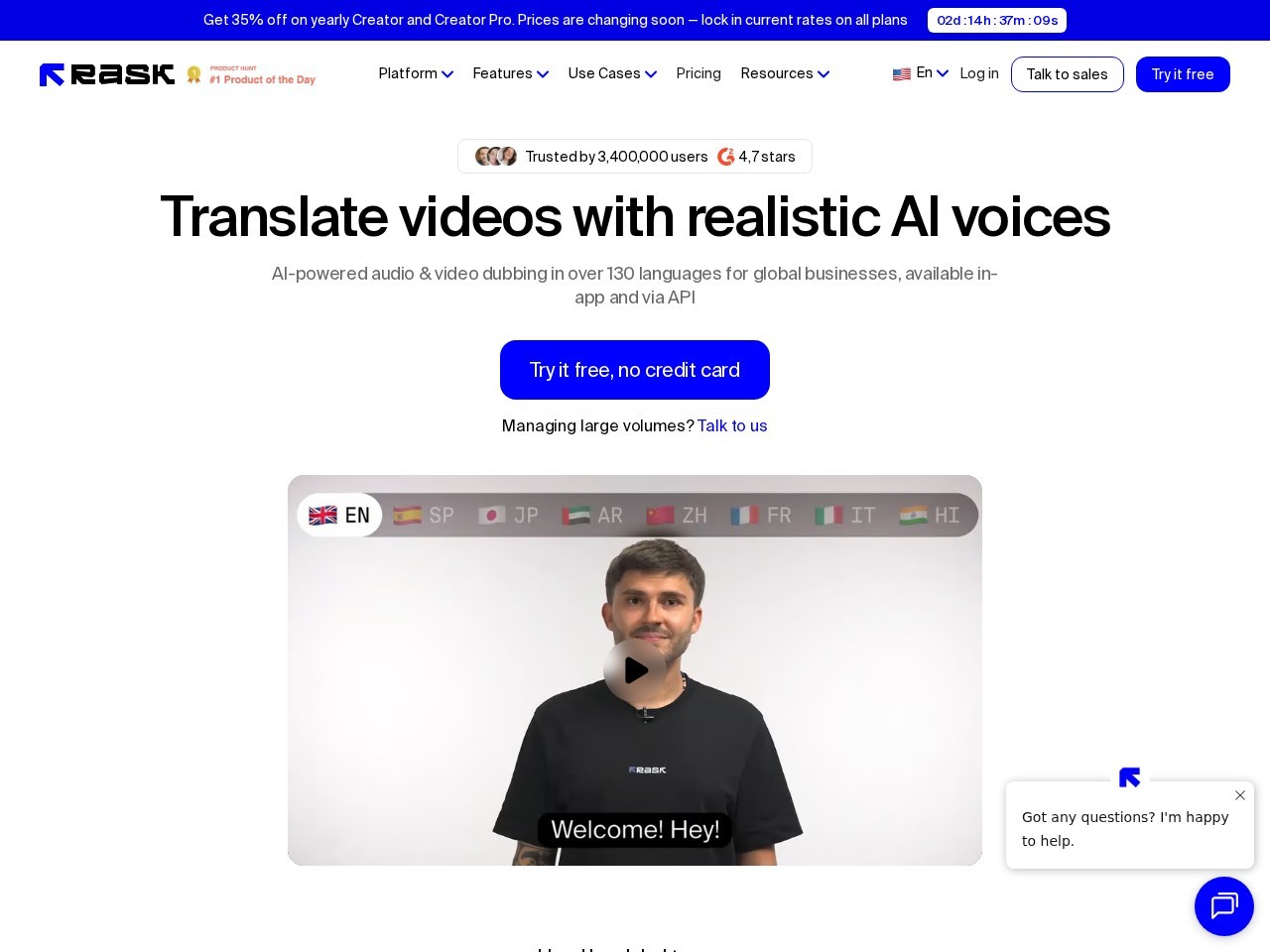Click the promo countdown timer badge
The width and height of the screenshot is (1270, 952).
997,20
